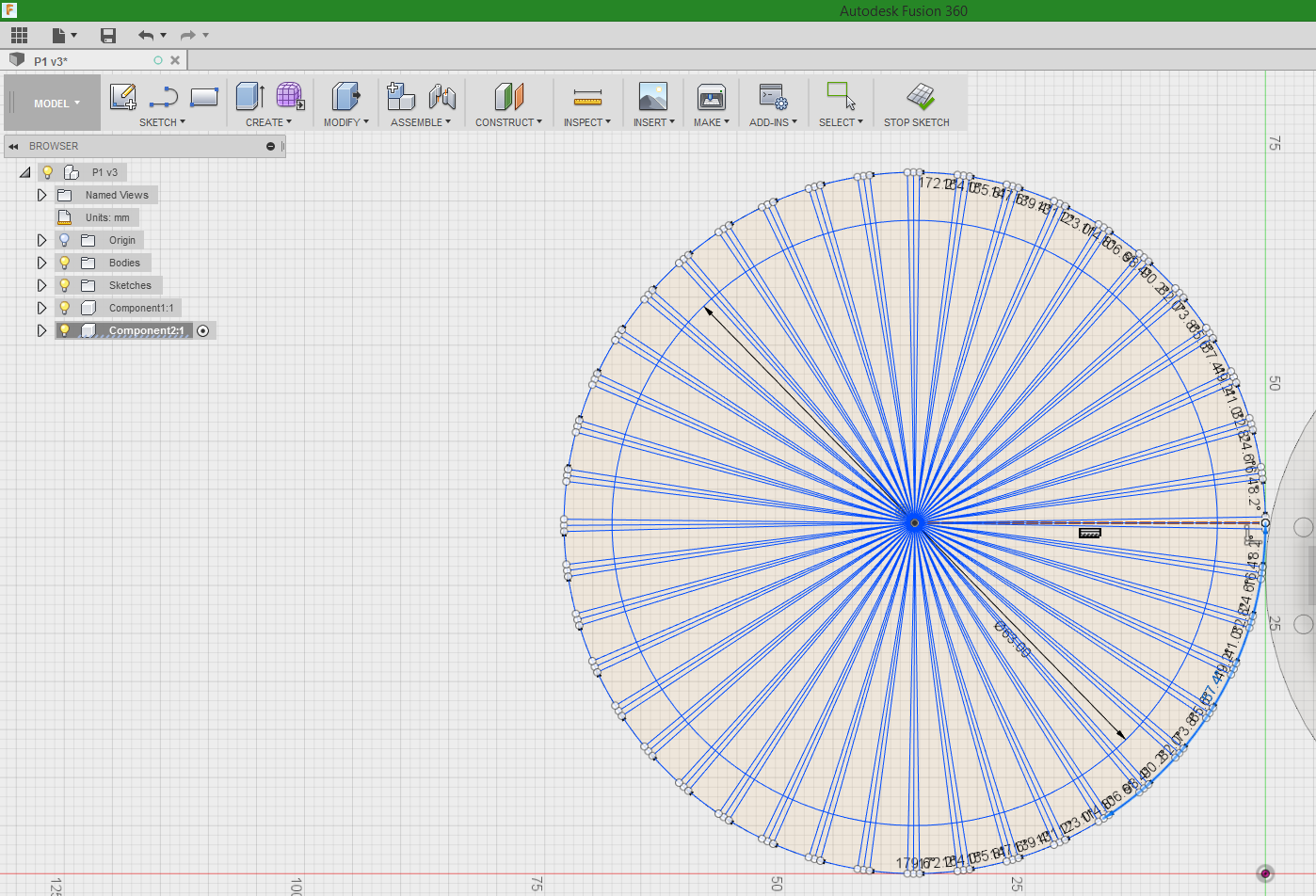Collapse the P1 v3 root node

coord(25,172)
